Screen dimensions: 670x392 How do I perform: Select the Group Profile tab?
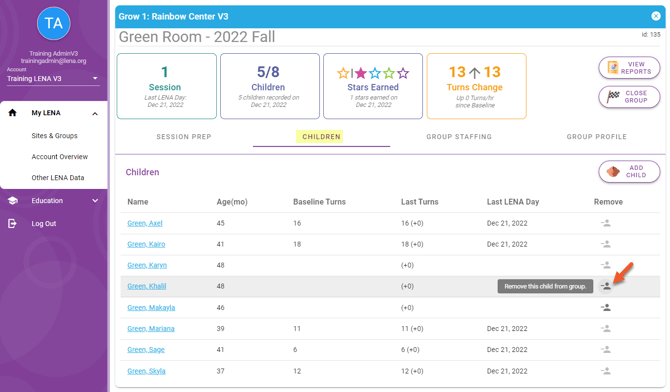tap(597, 137)
